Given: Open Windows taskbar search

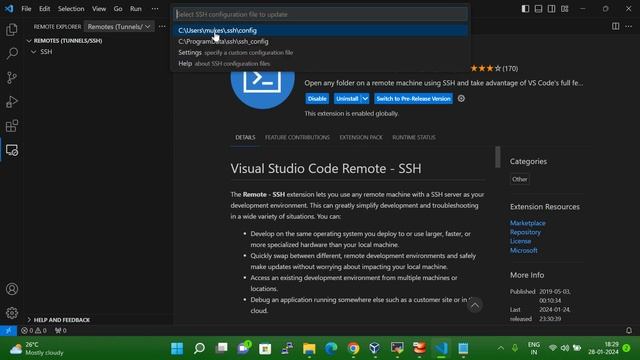Looking at the screenshot, I should click(x=199, y=349).
